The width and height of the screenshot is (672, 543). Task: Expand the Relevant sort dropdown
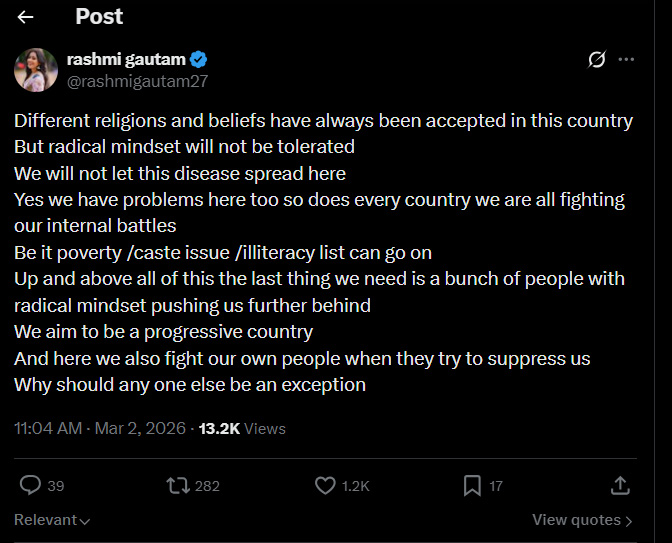point(52,520)
